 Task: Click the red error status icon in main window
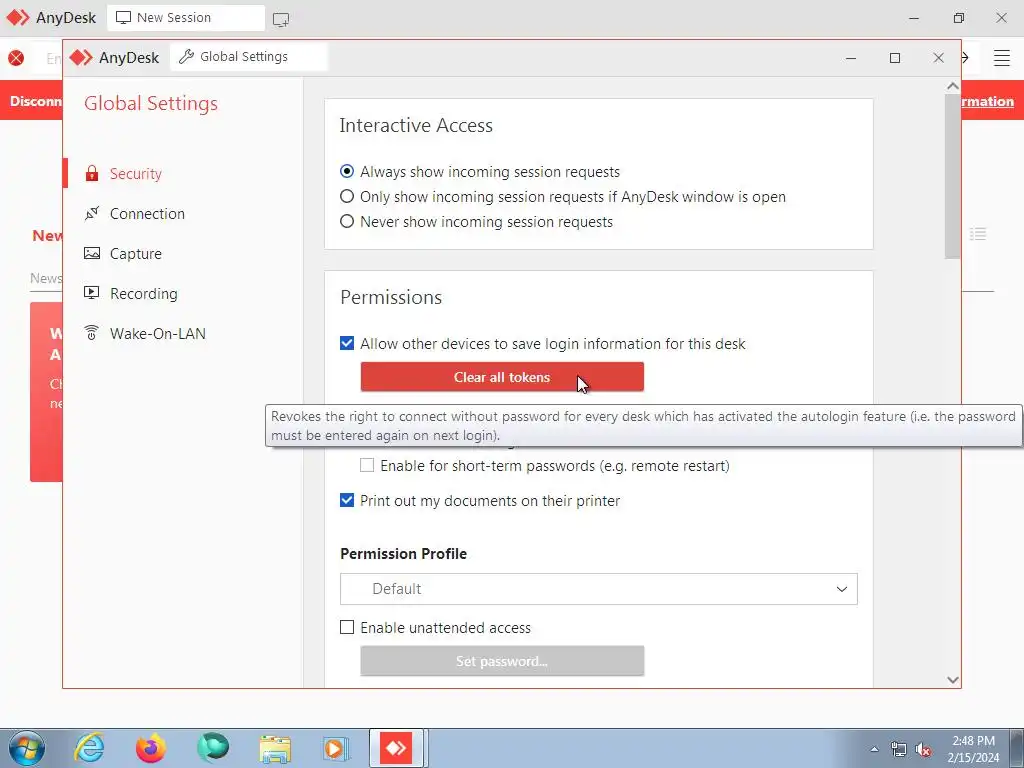pos(16,58)
